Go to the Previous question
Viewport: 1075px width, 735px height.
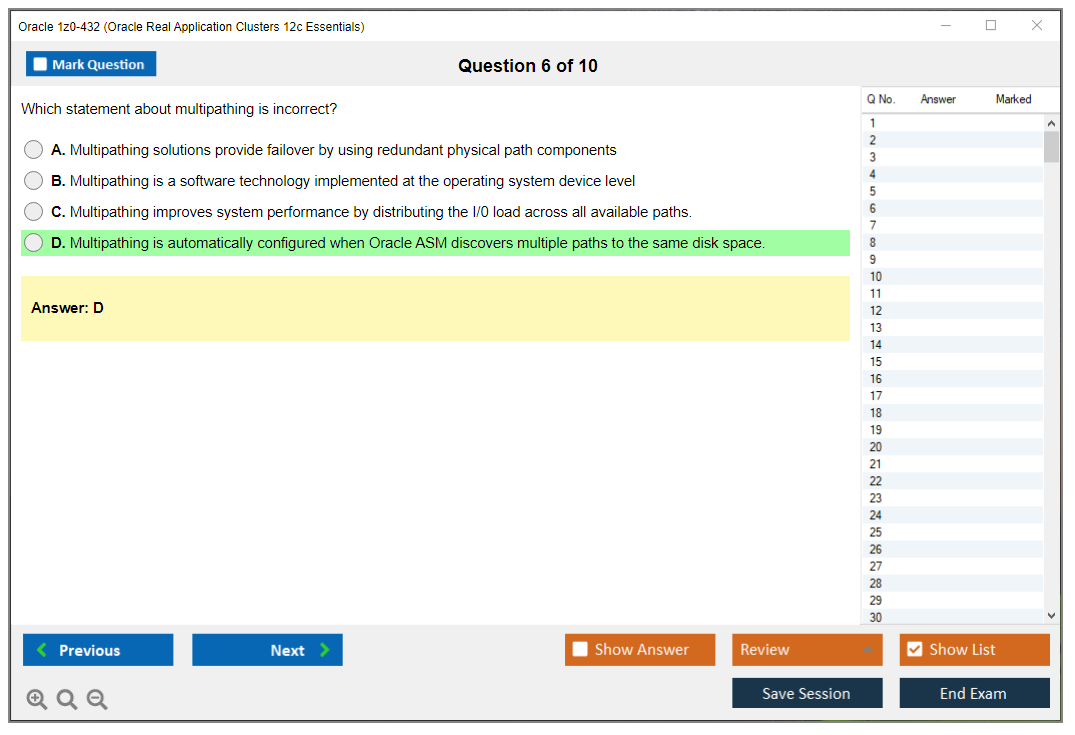point(98,650)
